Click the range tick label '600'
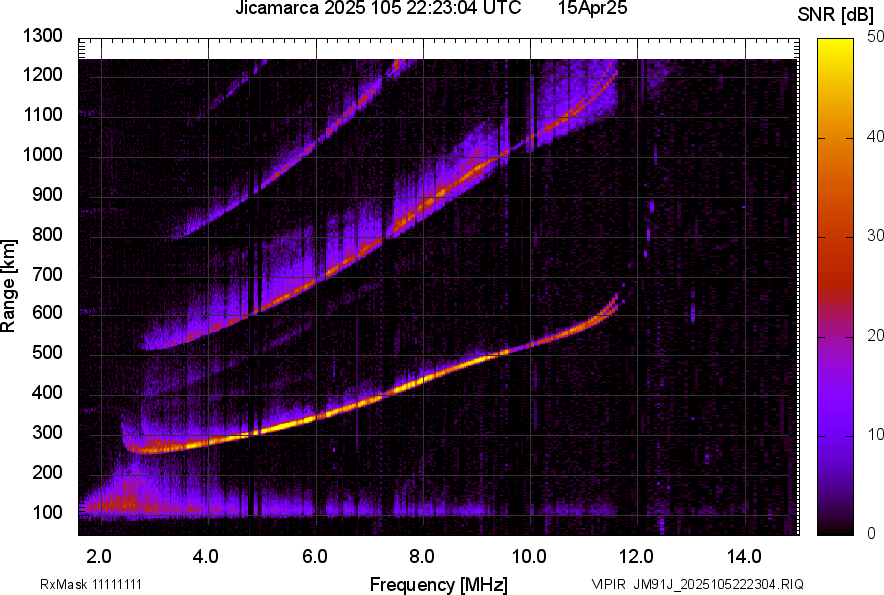The width and height of the screenshot is (884, 595). tap(47, 312)
